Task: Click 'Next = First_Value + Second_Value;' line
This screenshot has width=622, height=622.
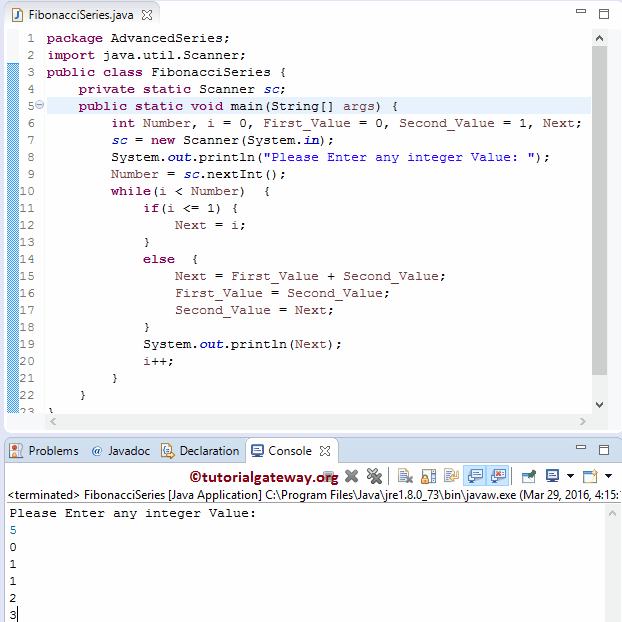Action: coord(310,276)
